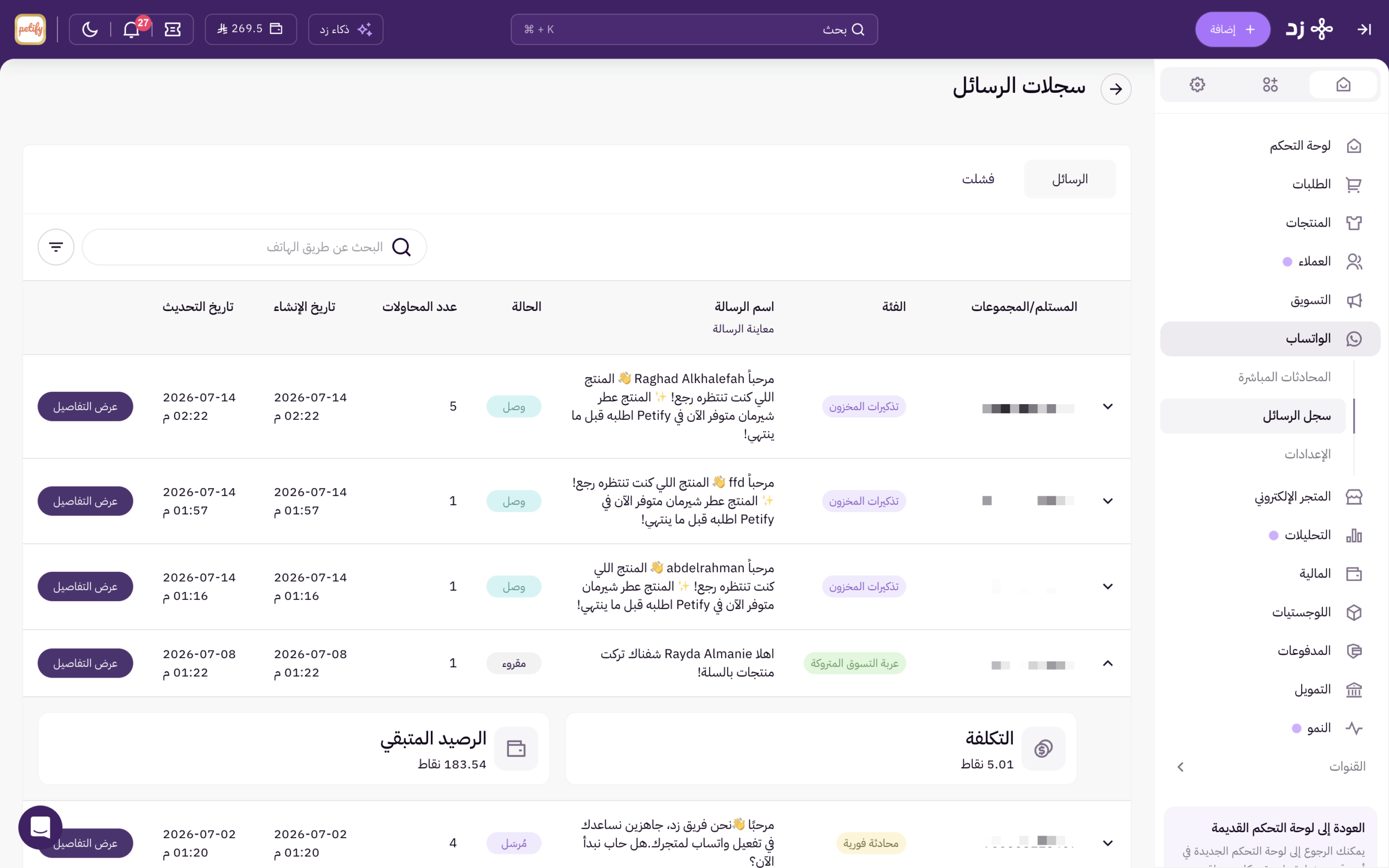Click the الرصيد المتبقي wallet icon
1389x868 pixels.
click(x=516, y=749)
